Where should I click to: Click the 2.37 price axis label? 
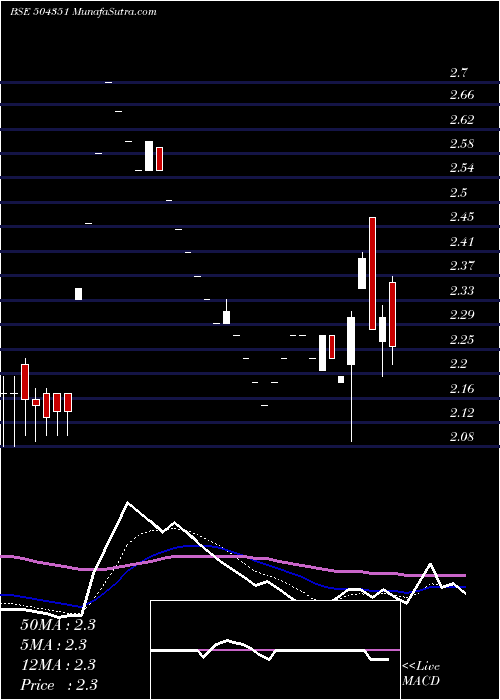[x=462, y=266]
